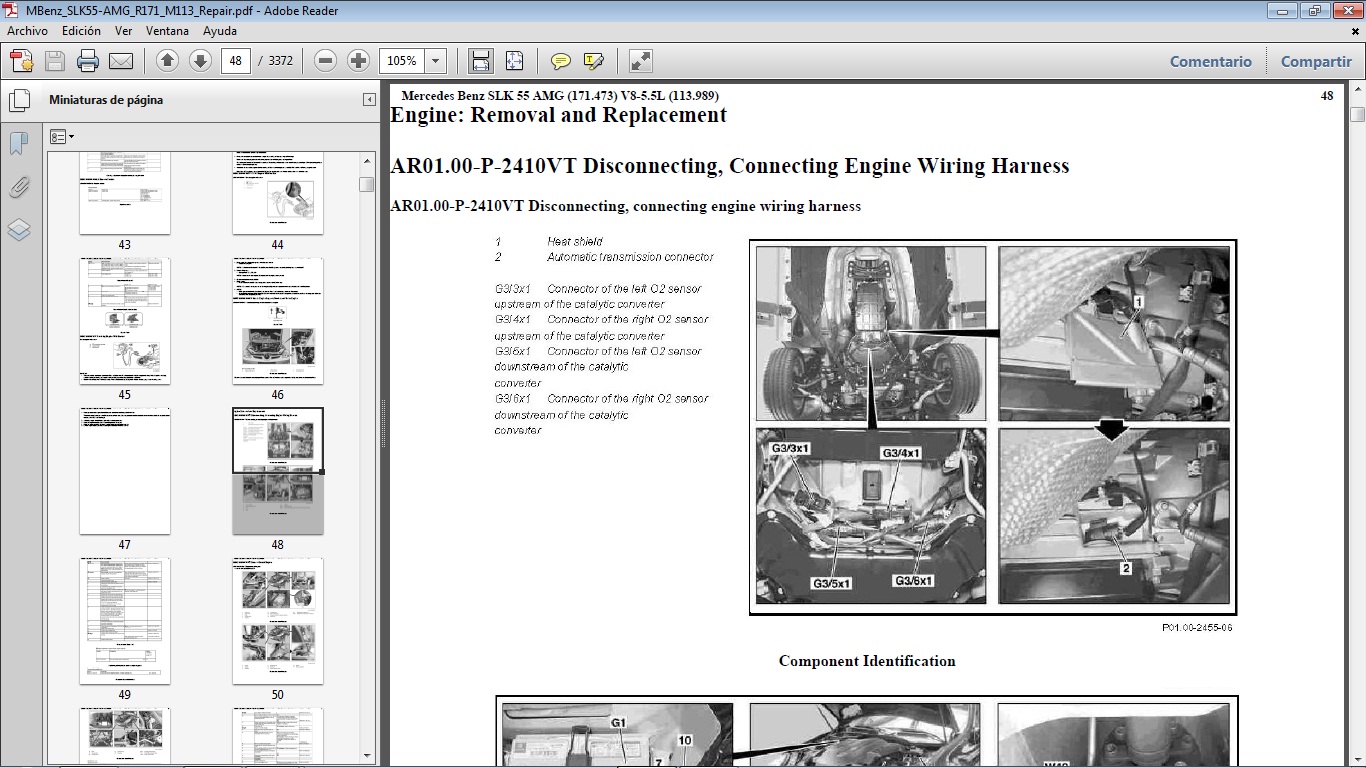This screenshot has height=768, width=1366.
Task: Go to previous page arrow
Action: (167, 61)
